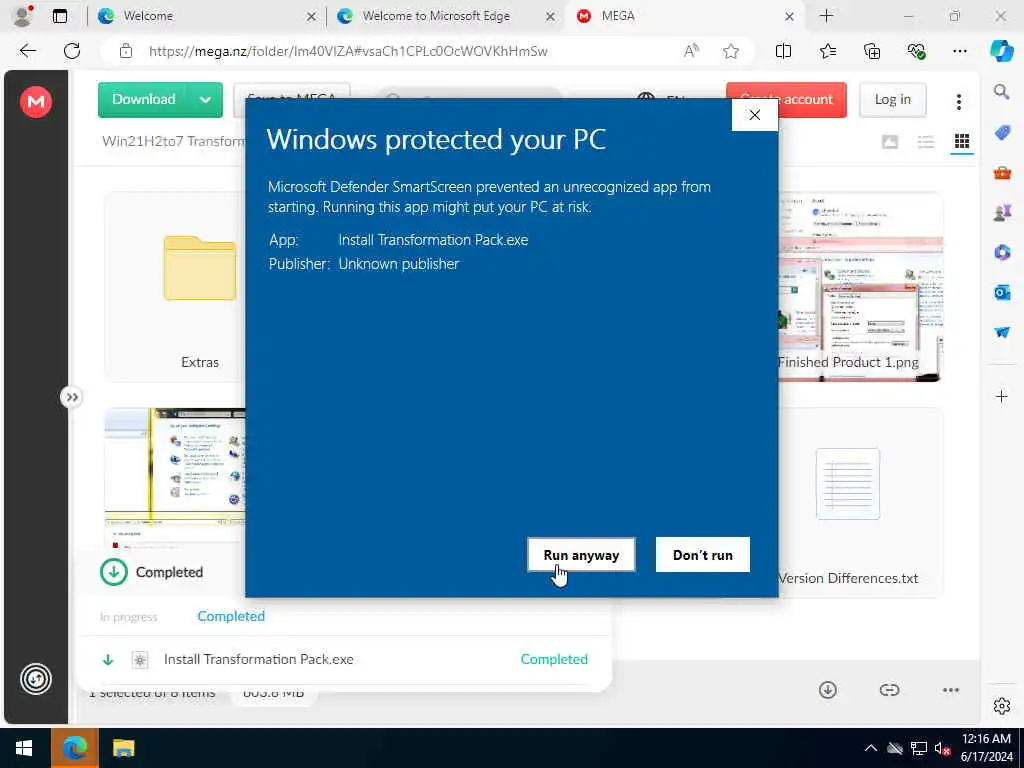Image resolution: width=1024 pixels, height=768 pixels.
Task: Open Edge sidebar settings gear
Action: 1001,706
